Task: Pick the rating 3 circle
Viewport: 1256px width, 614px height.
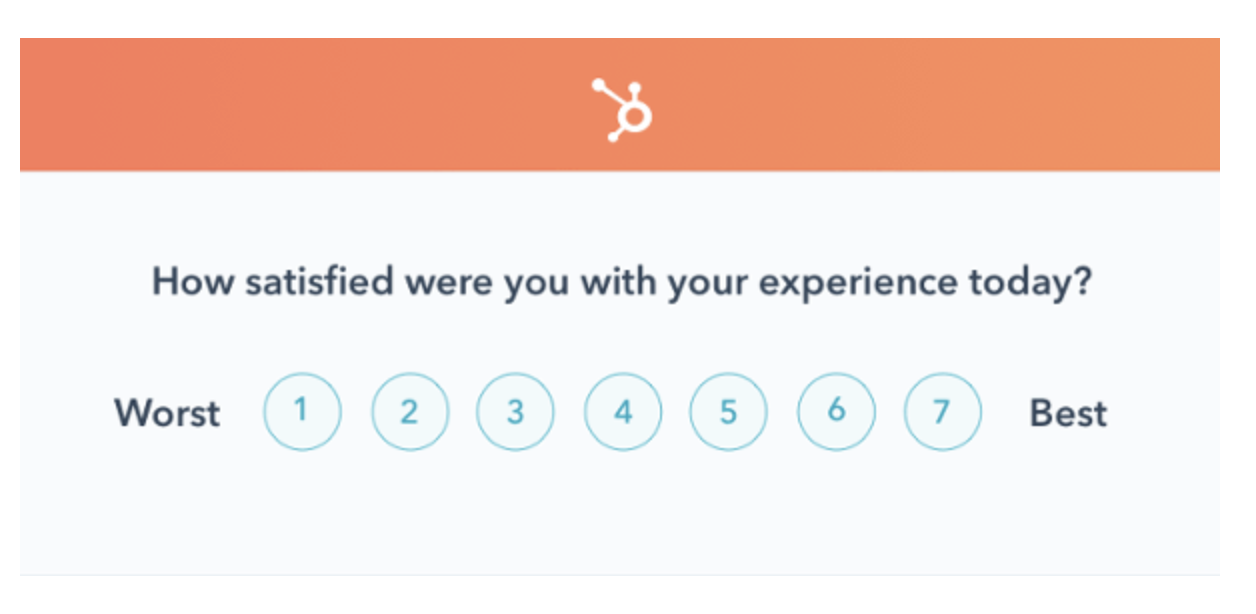Action: click(516, 412)
